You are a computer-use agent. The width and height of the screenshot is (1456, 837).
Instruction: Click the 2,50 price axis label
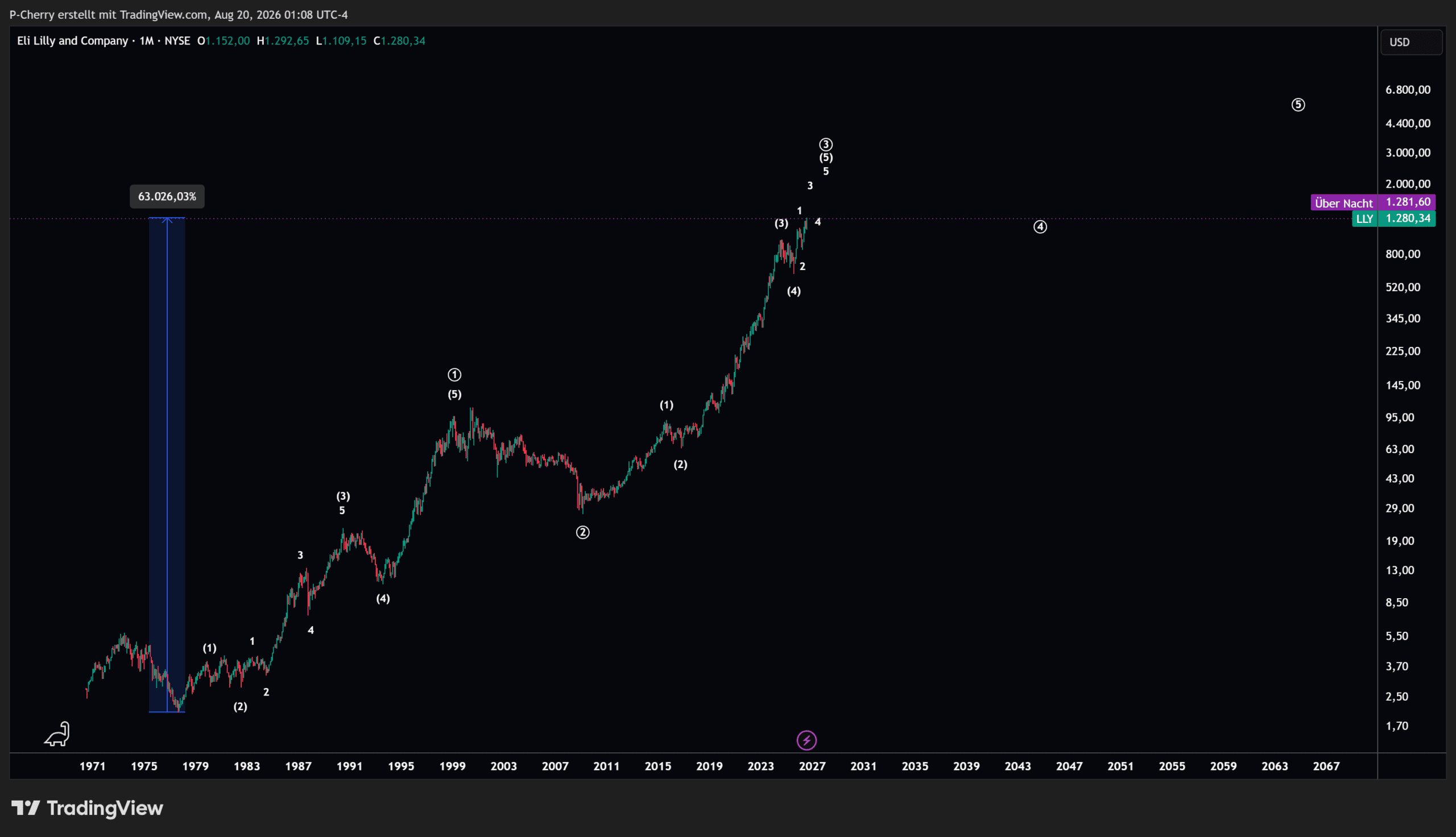1397,697
